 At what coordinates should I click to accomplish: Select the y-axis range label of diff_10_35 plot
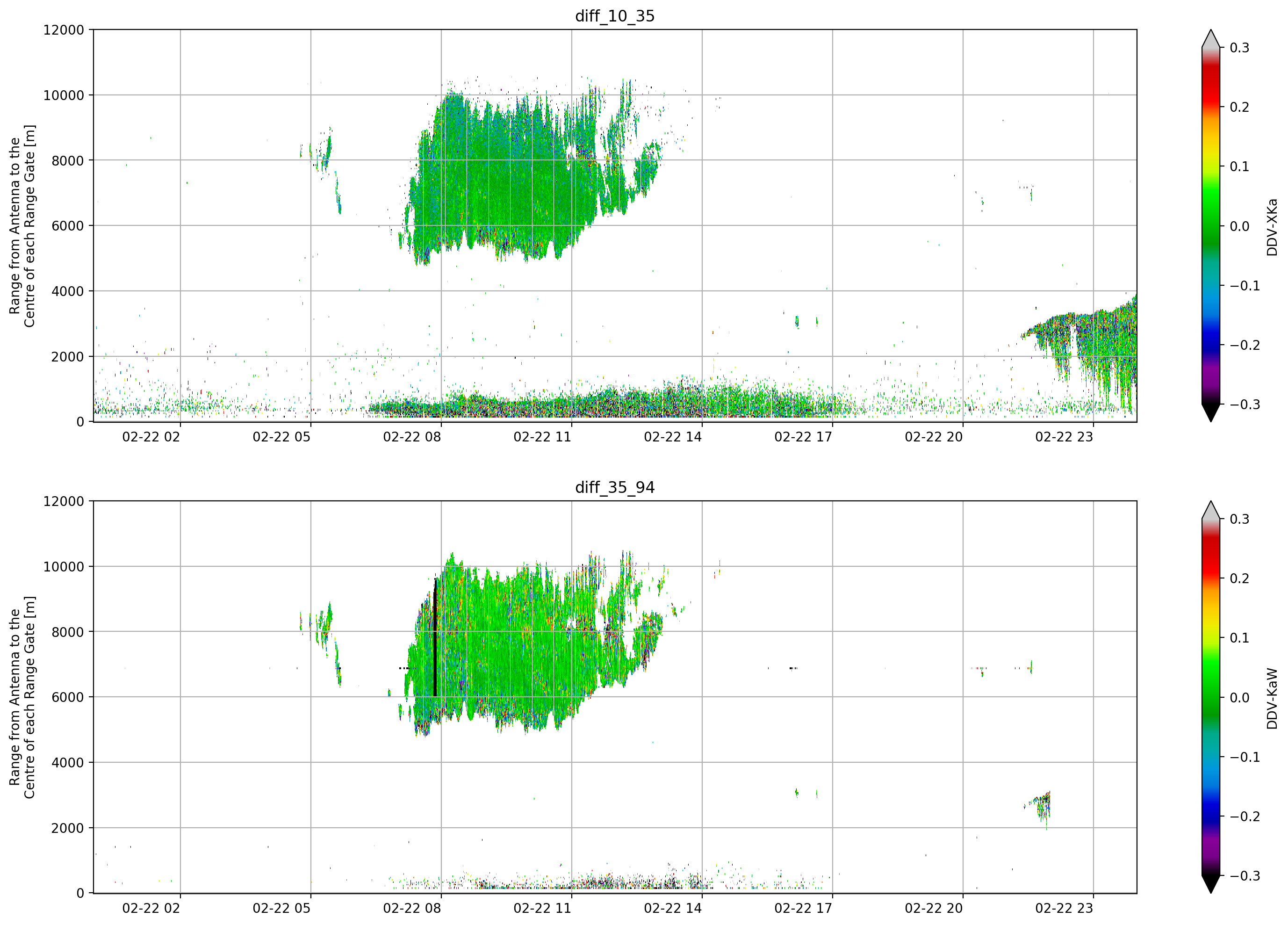click(x=22, y=225)
